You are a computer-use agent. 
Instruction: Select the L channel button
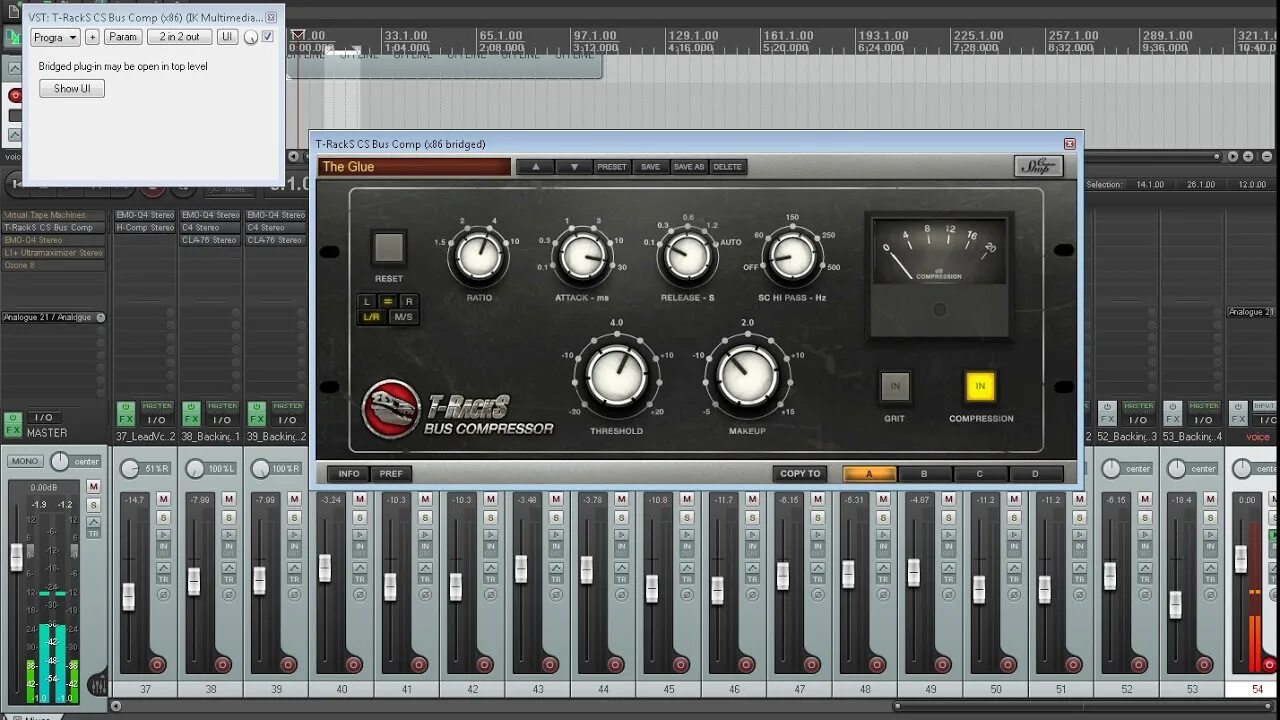[x=367, y=300]
